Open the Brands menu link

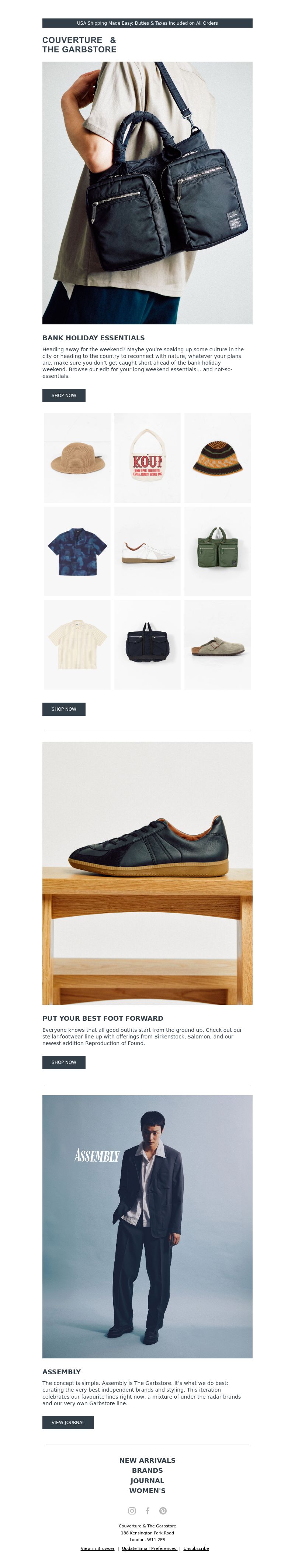pyautogui.click(x=147, y=1471)
